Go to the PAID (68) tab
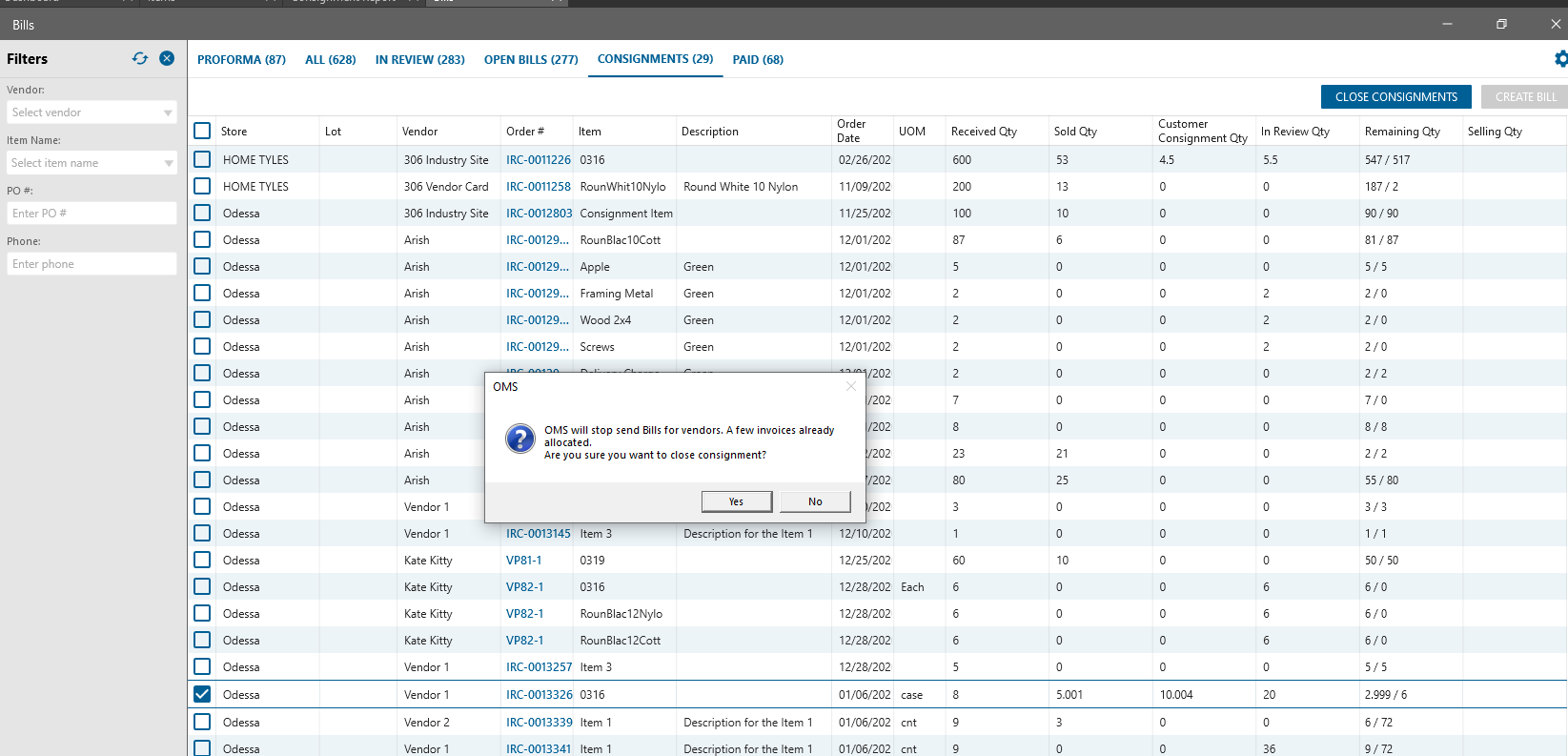The width and height of the screenshot is (1568, 756). click(x=758, y=59)
